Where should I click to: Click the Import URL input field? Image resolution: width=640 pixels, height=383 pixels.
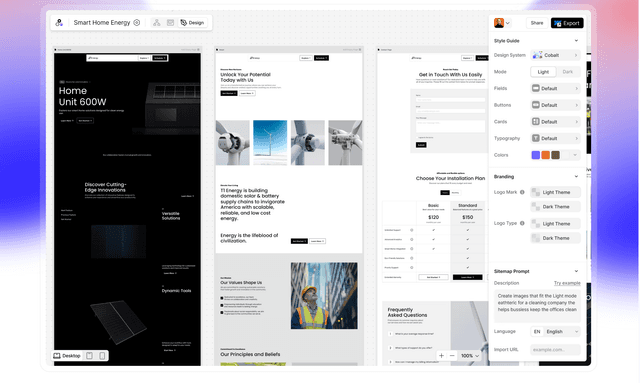pos(555,350)
